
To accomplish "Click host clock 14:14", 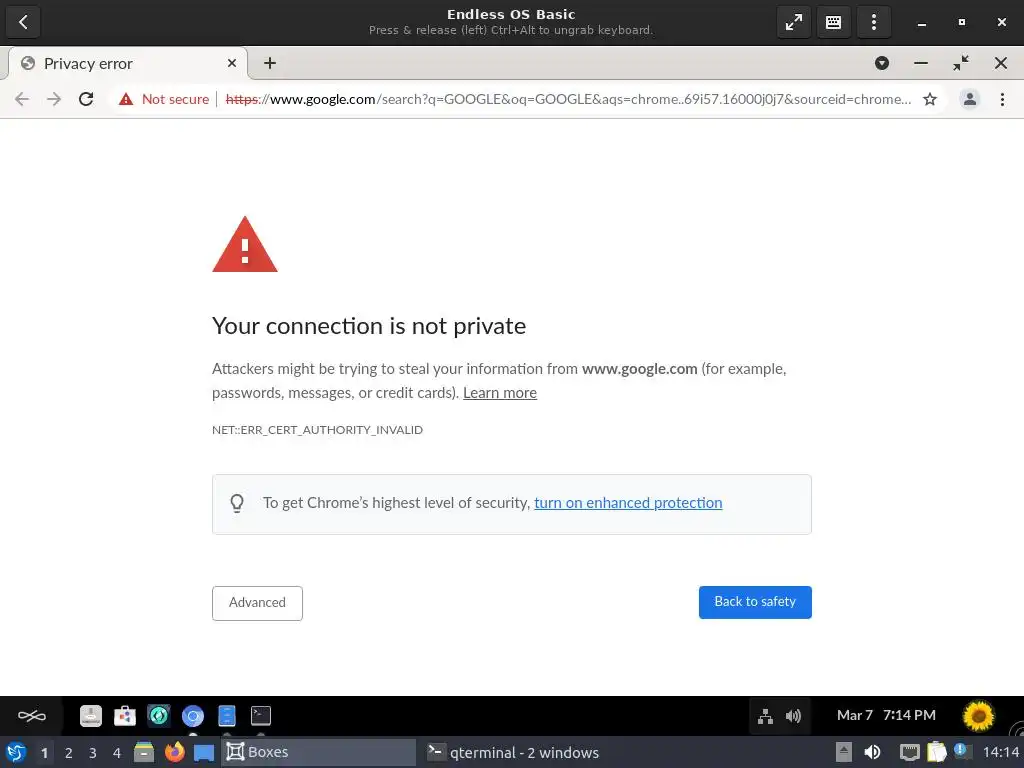I will [x=1001, y=753].
